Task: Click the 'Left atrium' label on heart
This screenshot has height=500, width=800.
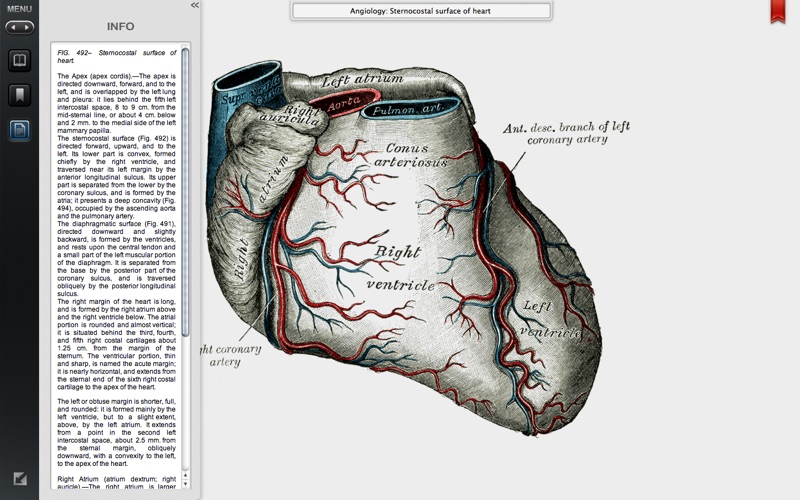Action: click(362, 80)
